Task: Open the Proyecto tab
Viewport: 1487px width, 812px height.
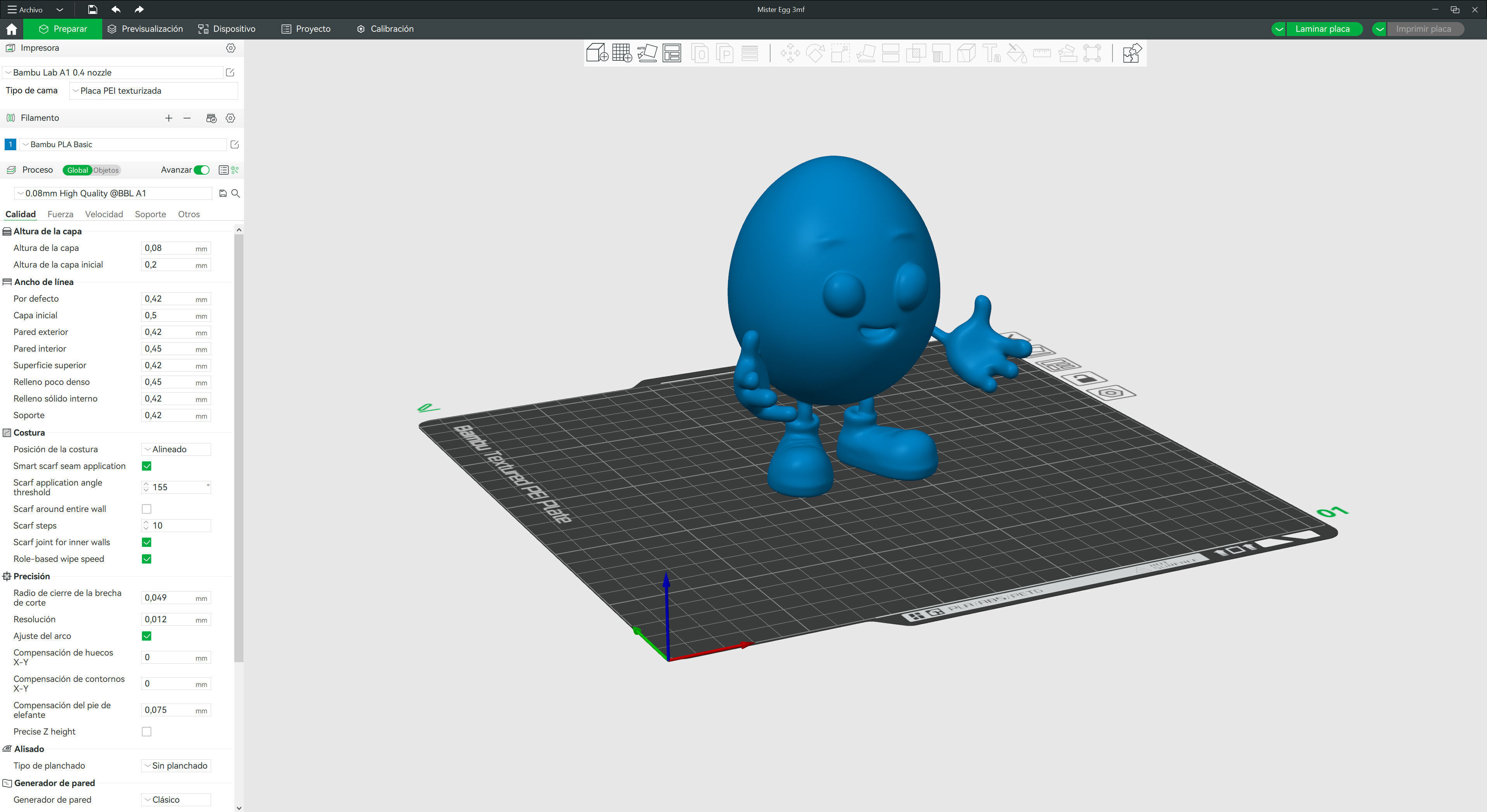Action: [306, 29]
